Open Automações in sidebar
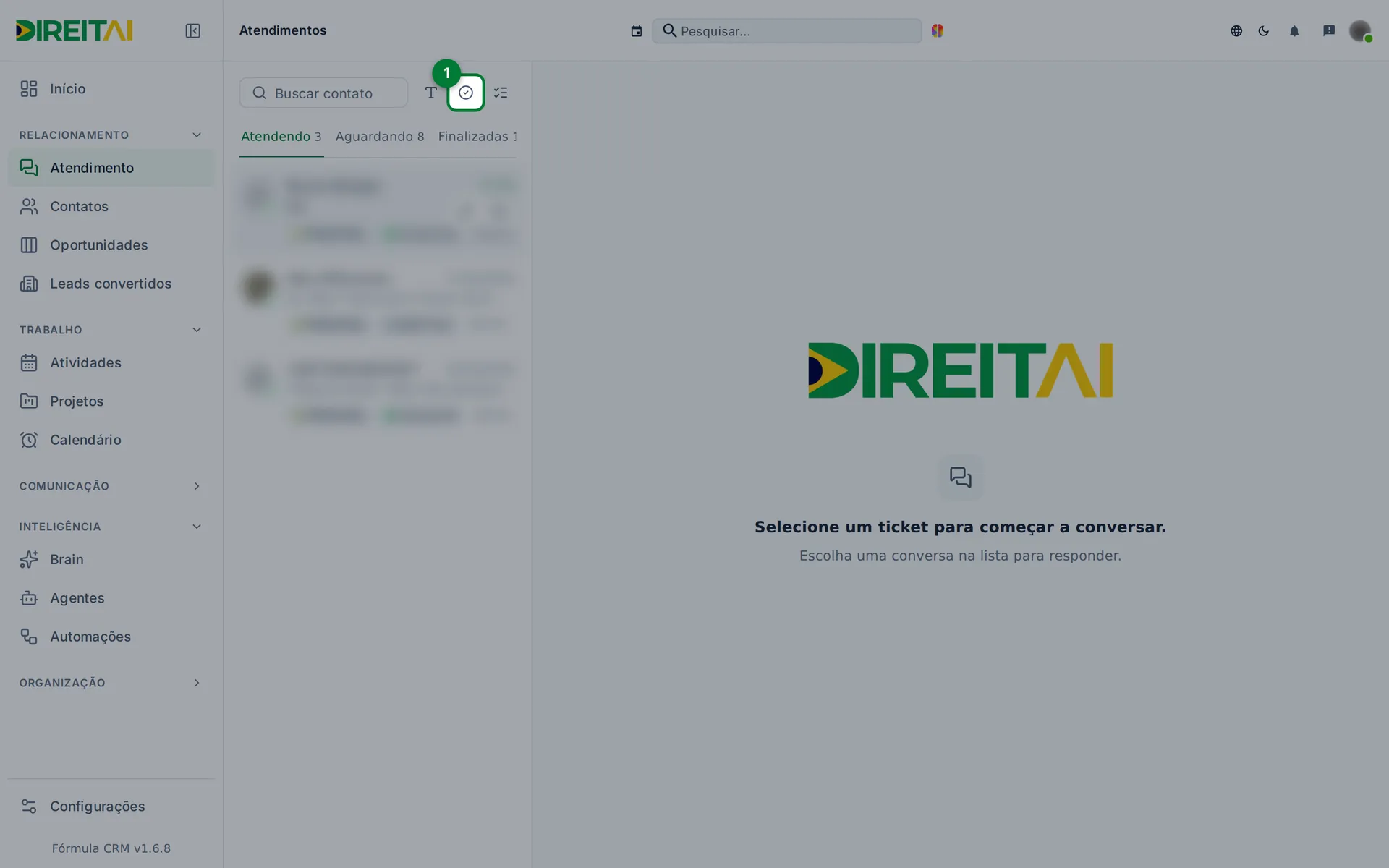 point(111,637)
